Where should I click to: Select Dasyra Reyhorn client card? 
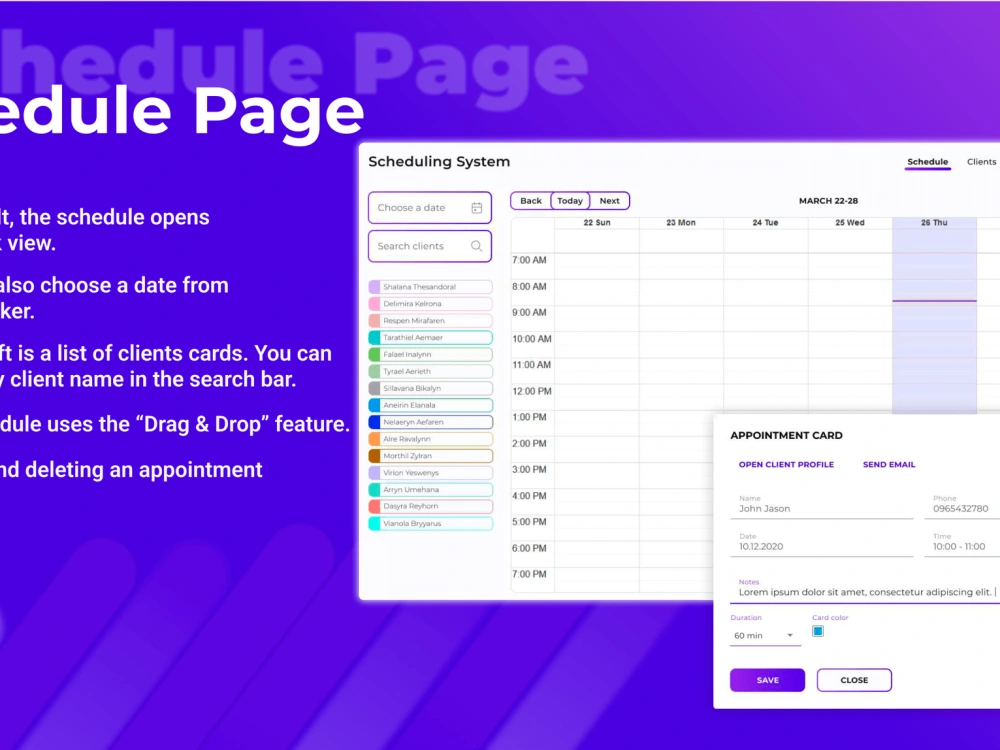click(430, 506)
